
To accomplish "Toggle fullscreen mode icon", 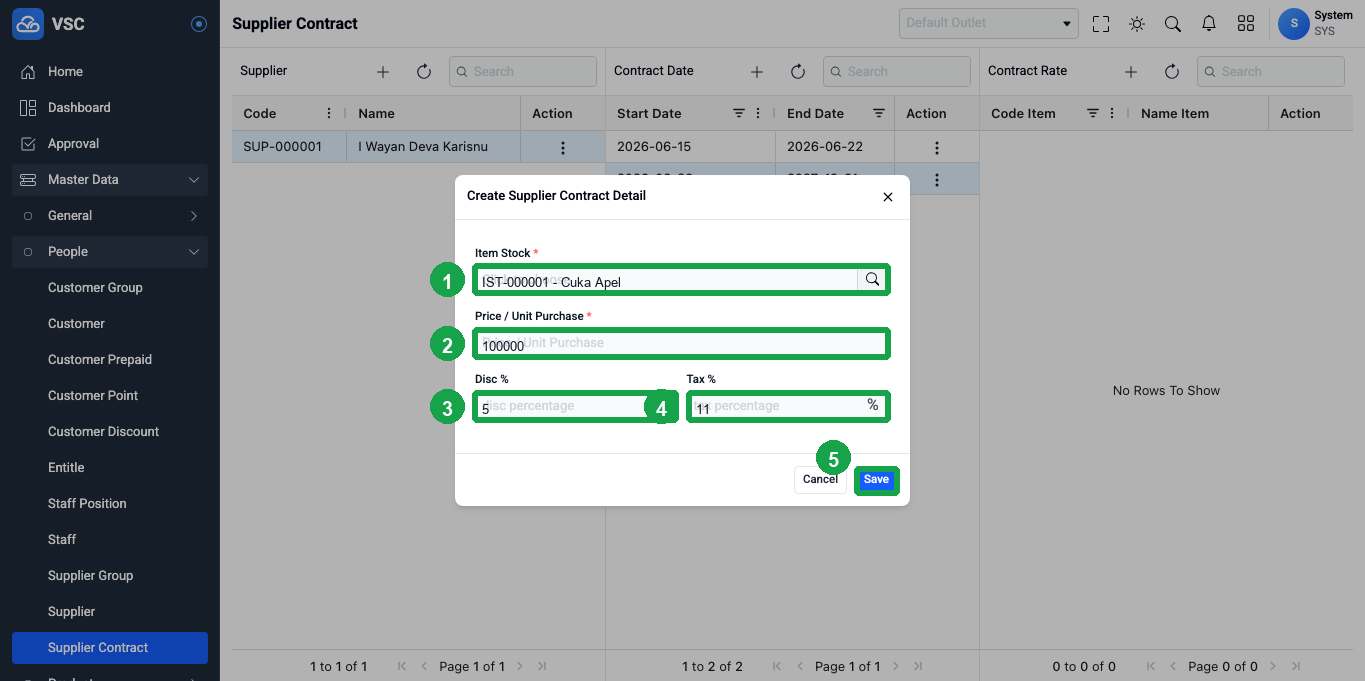I will (x=1101, y=24).
